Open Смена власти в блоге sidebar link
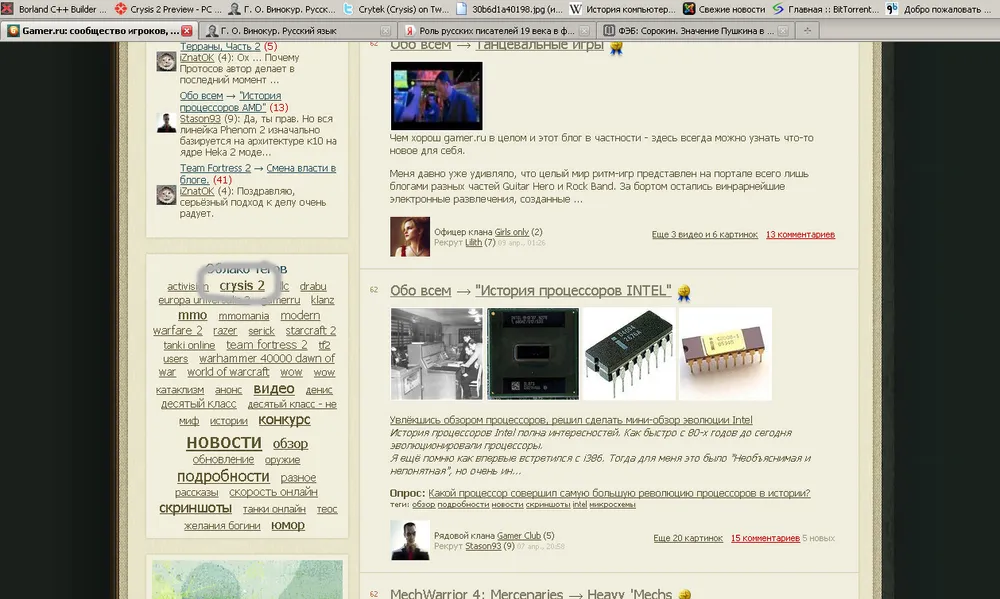The width and height of the screenshot is (1000, 599). tap(258, 174)
